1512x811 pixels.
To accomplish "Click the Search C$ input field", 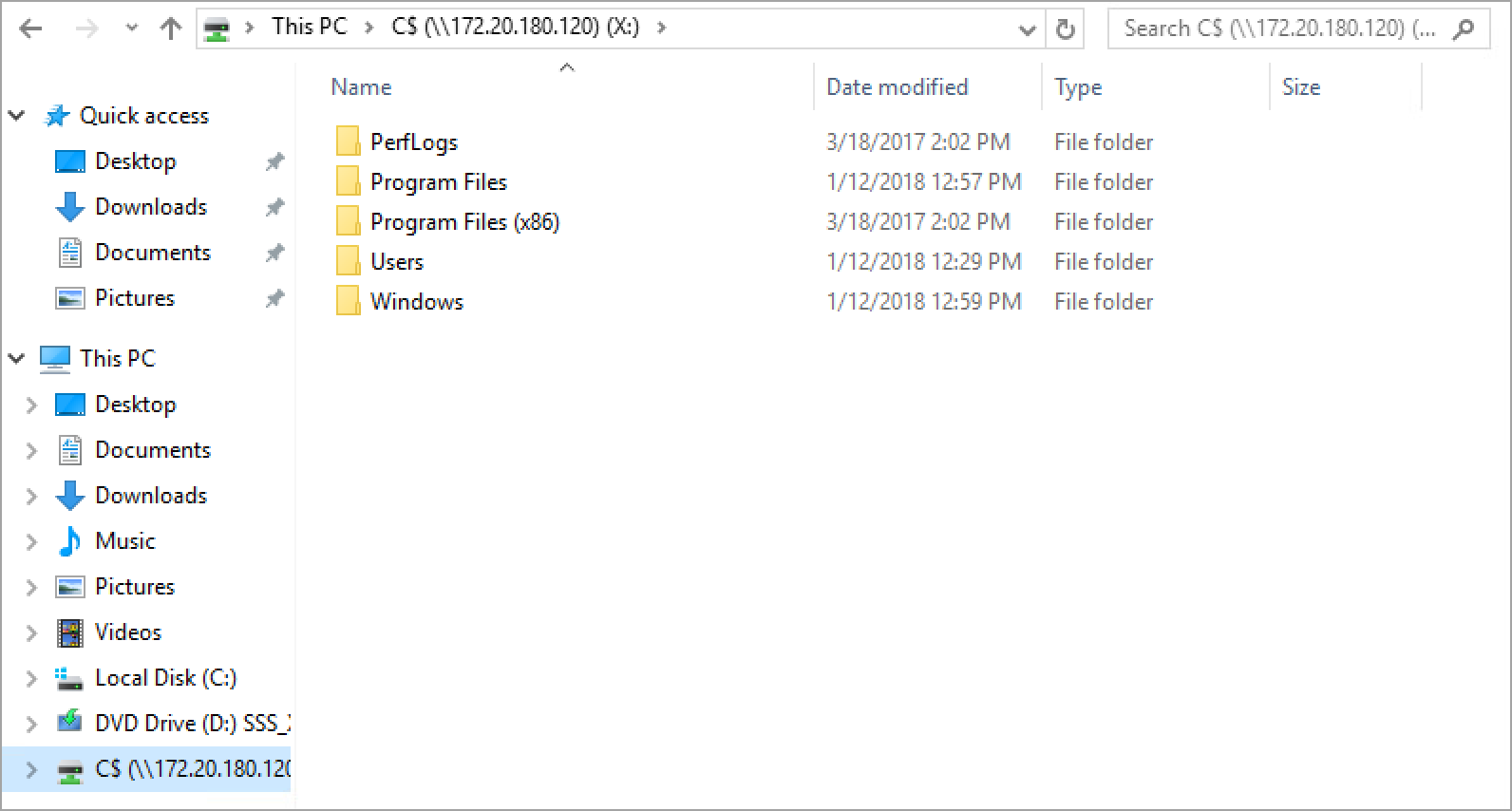I will pos(1278,28).
